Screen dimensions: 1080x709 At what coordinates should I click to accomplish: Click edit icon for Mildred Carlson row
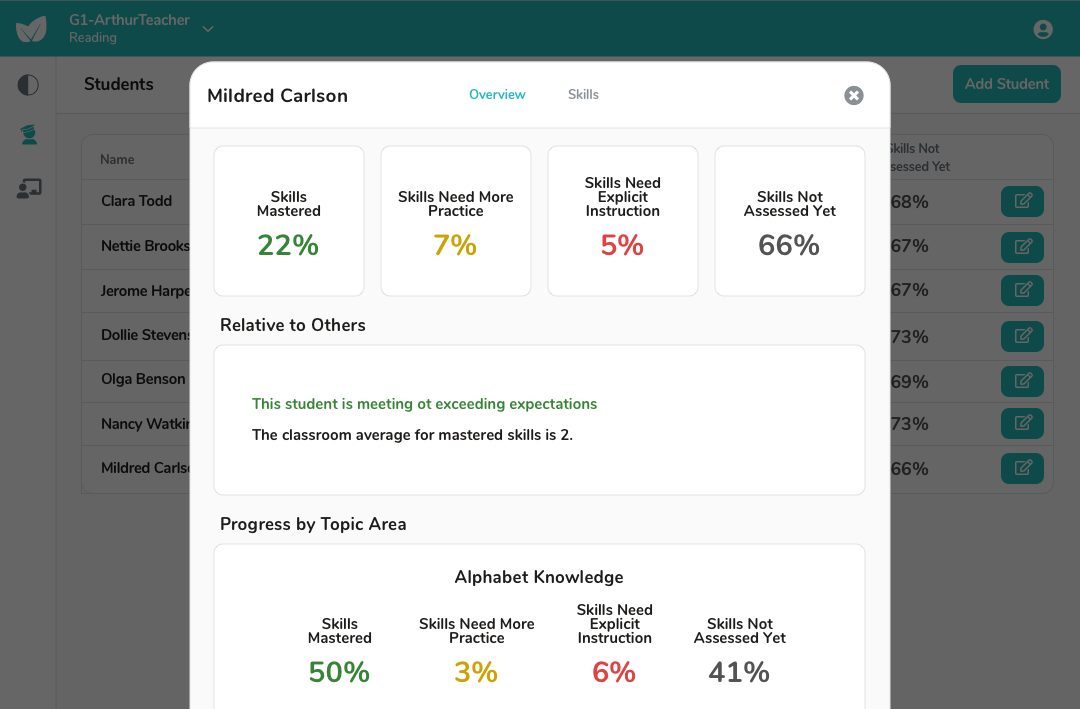click(x=1022, y=469)
